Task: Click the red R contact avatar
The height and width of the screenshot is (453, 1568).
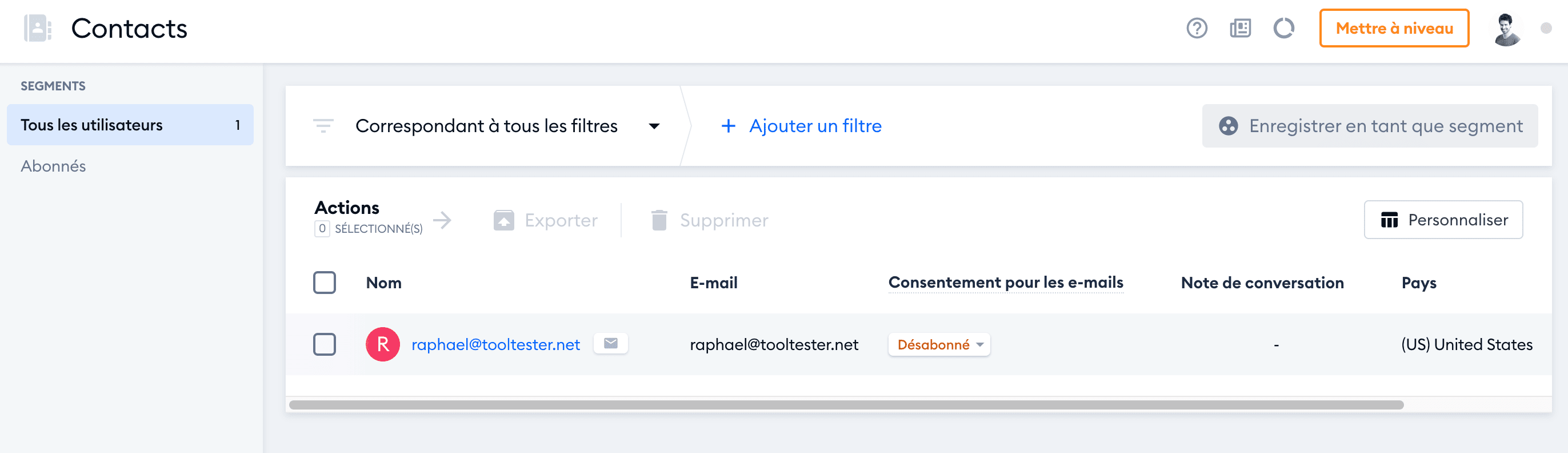Action: (382, 344)
